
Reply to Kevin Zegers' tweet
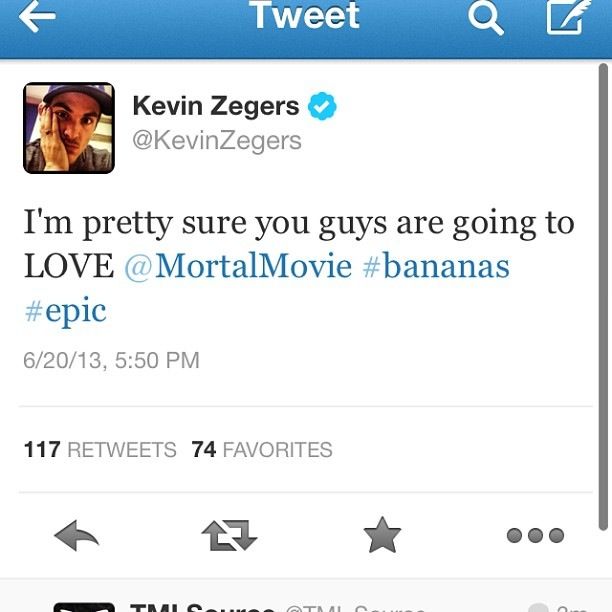(x=76, y=535)
